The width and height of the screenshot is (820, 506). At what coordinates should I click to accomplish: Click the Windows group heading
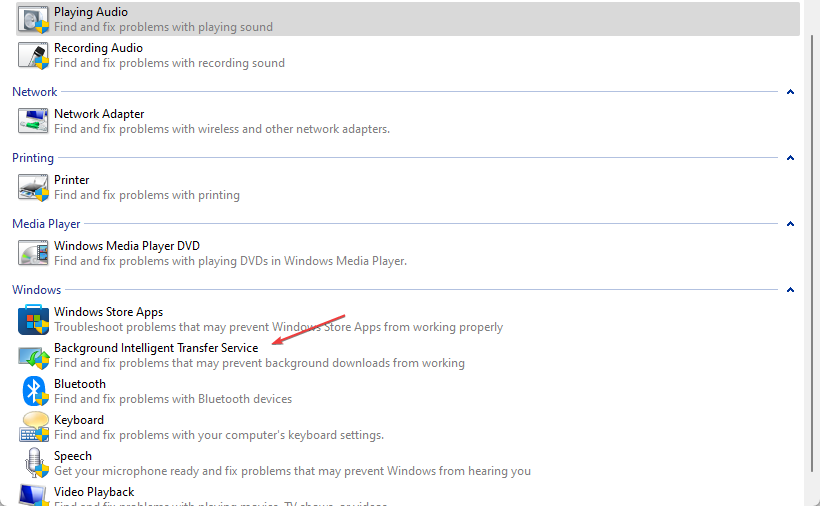click(x=37, y=290)
